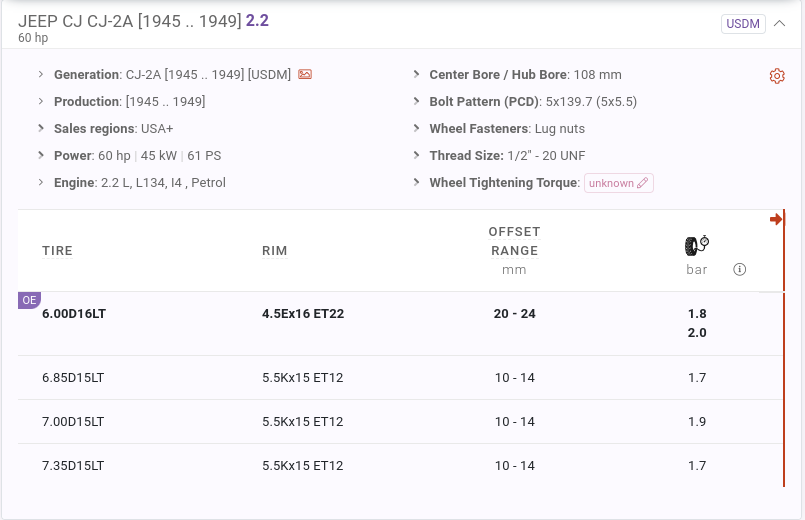Screen dimensions: 805x520
Task: Click the pencil edit icon beside unknown
Action: 642,183
